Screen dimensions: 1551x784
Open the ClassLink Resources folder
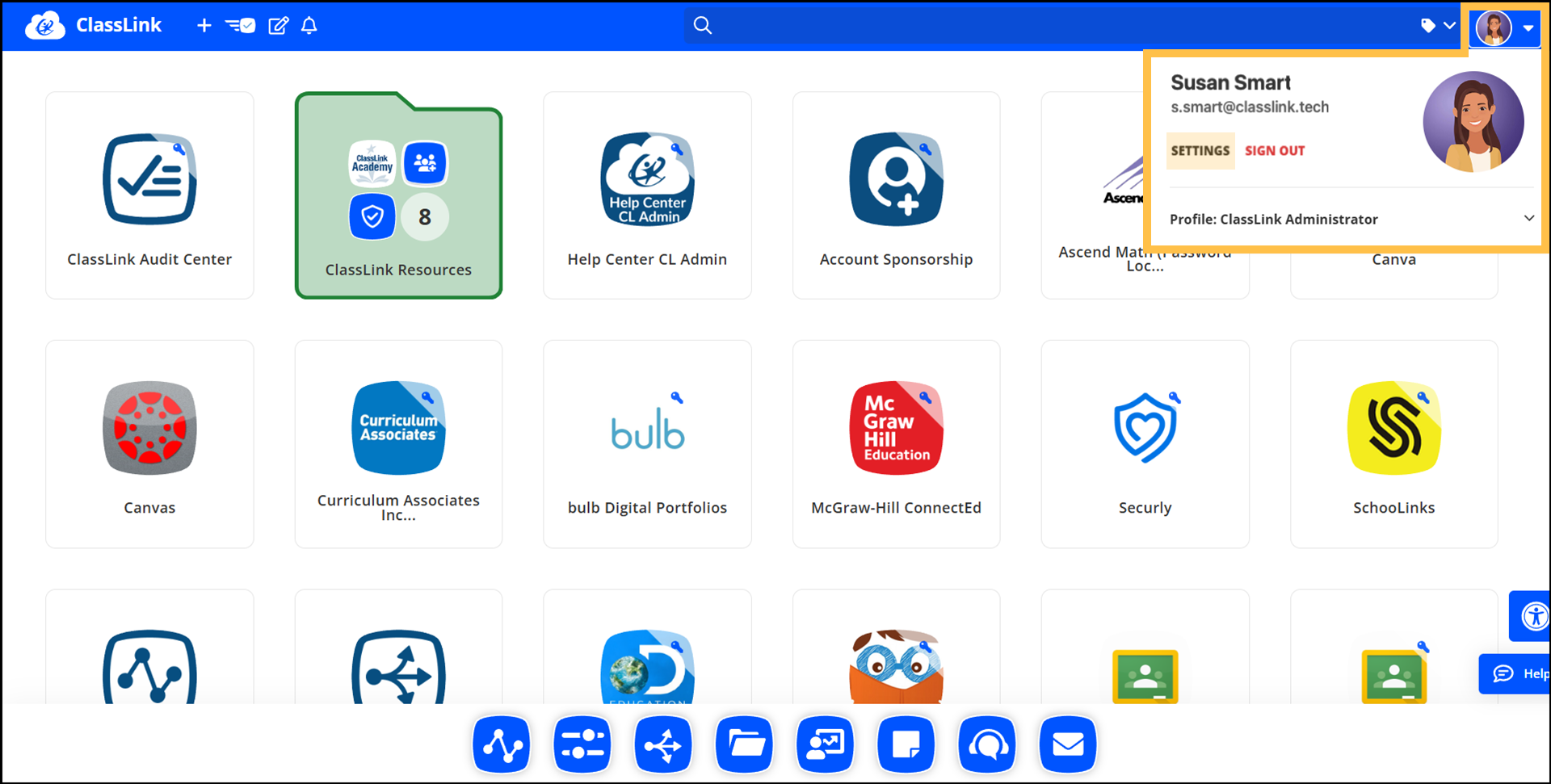pyautogui.click(x=398, y=195)
